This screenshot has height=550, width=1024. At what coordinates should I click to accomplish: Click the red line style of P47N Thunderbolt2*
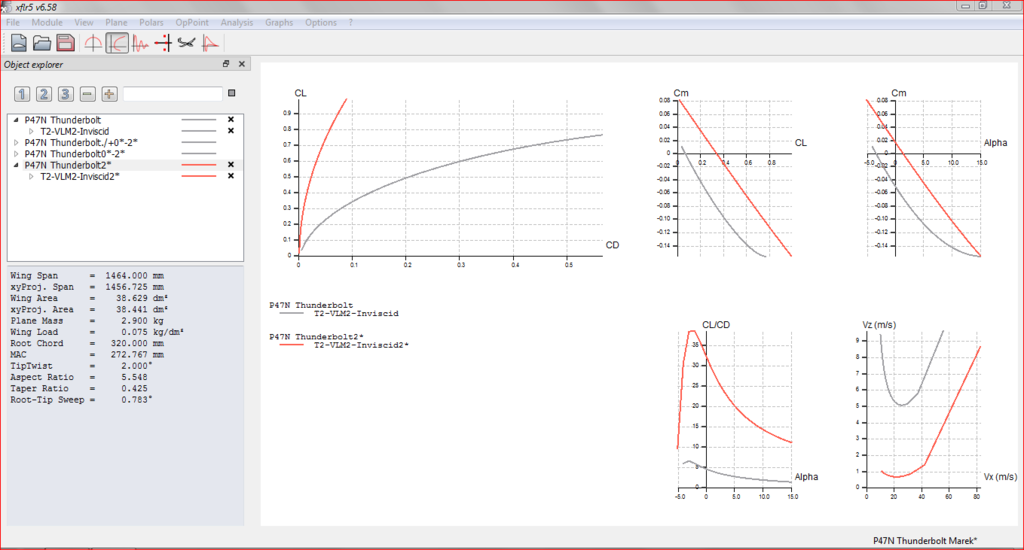(199, 165)
